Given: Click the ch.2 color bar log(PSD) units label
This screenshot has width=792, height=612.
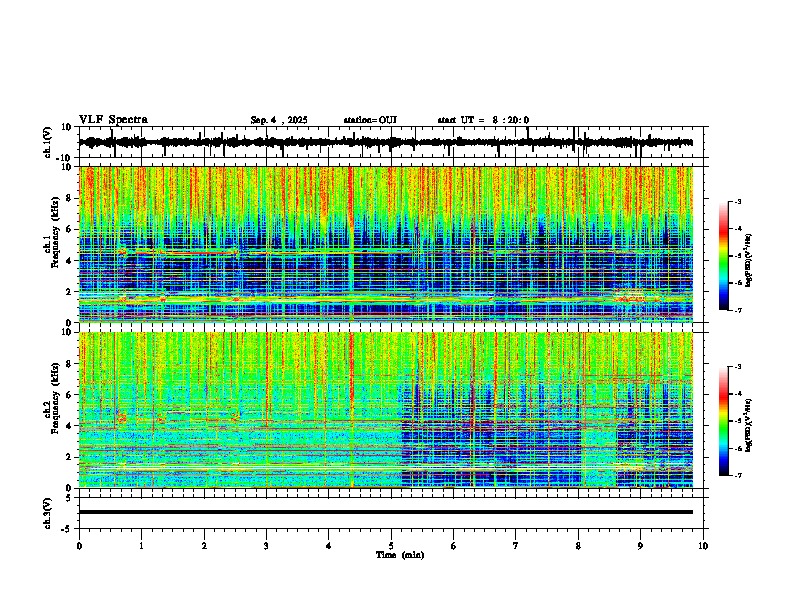Looking at the screenshot, I should pyautogui.click(x=749, y=425).
